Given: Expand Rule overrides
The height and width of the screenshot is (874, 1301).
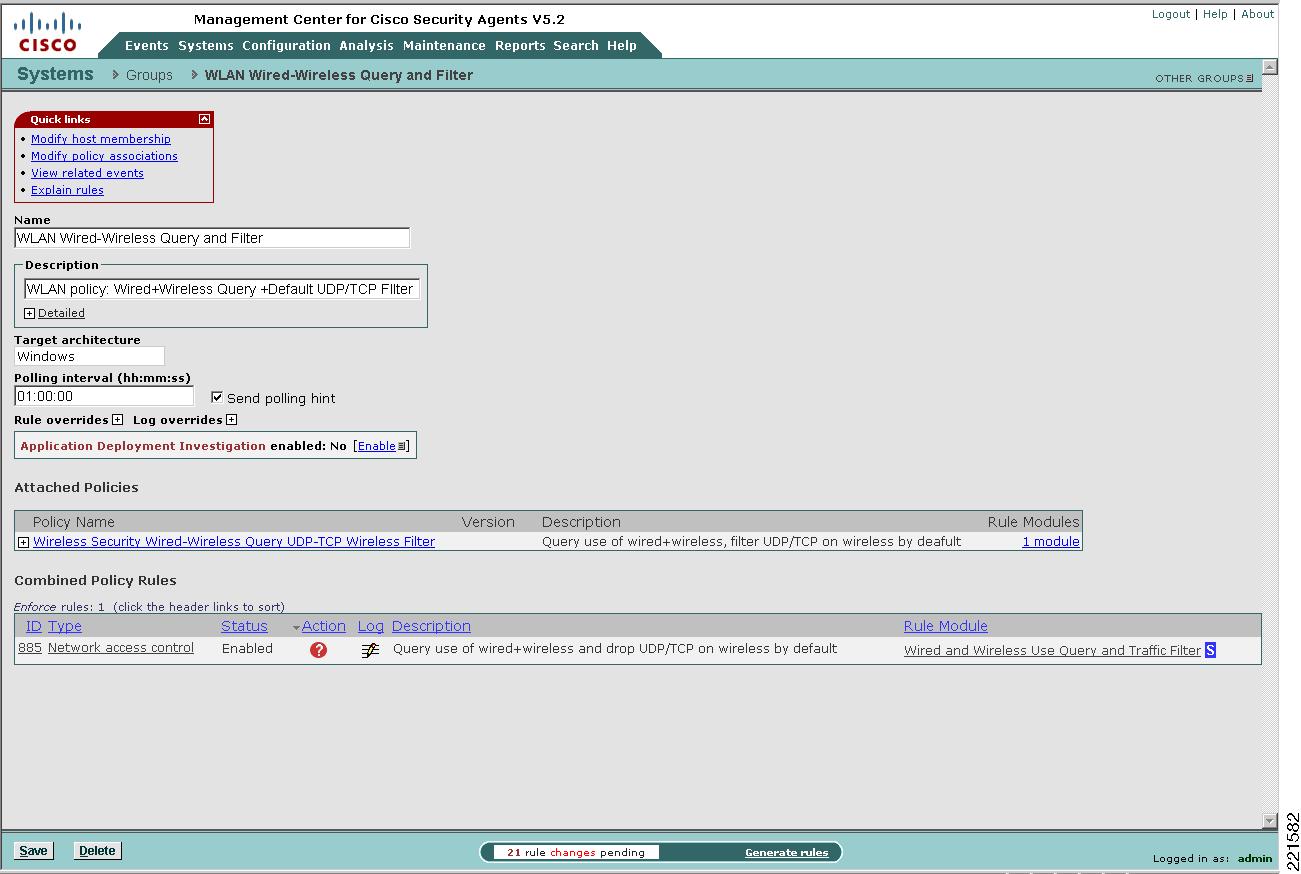Looking at the screenshot, I should pyautogui.click(x=117, y=420).
